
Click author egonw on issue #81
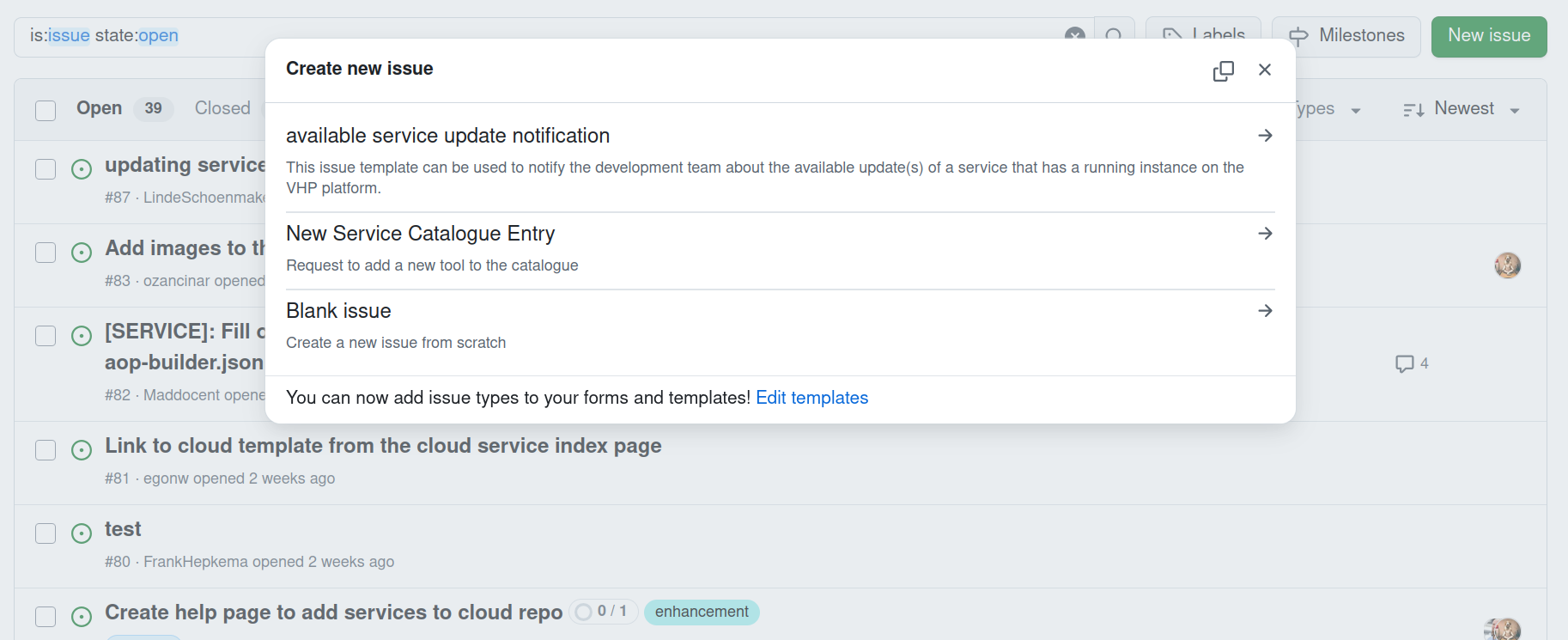pos(165,478)
